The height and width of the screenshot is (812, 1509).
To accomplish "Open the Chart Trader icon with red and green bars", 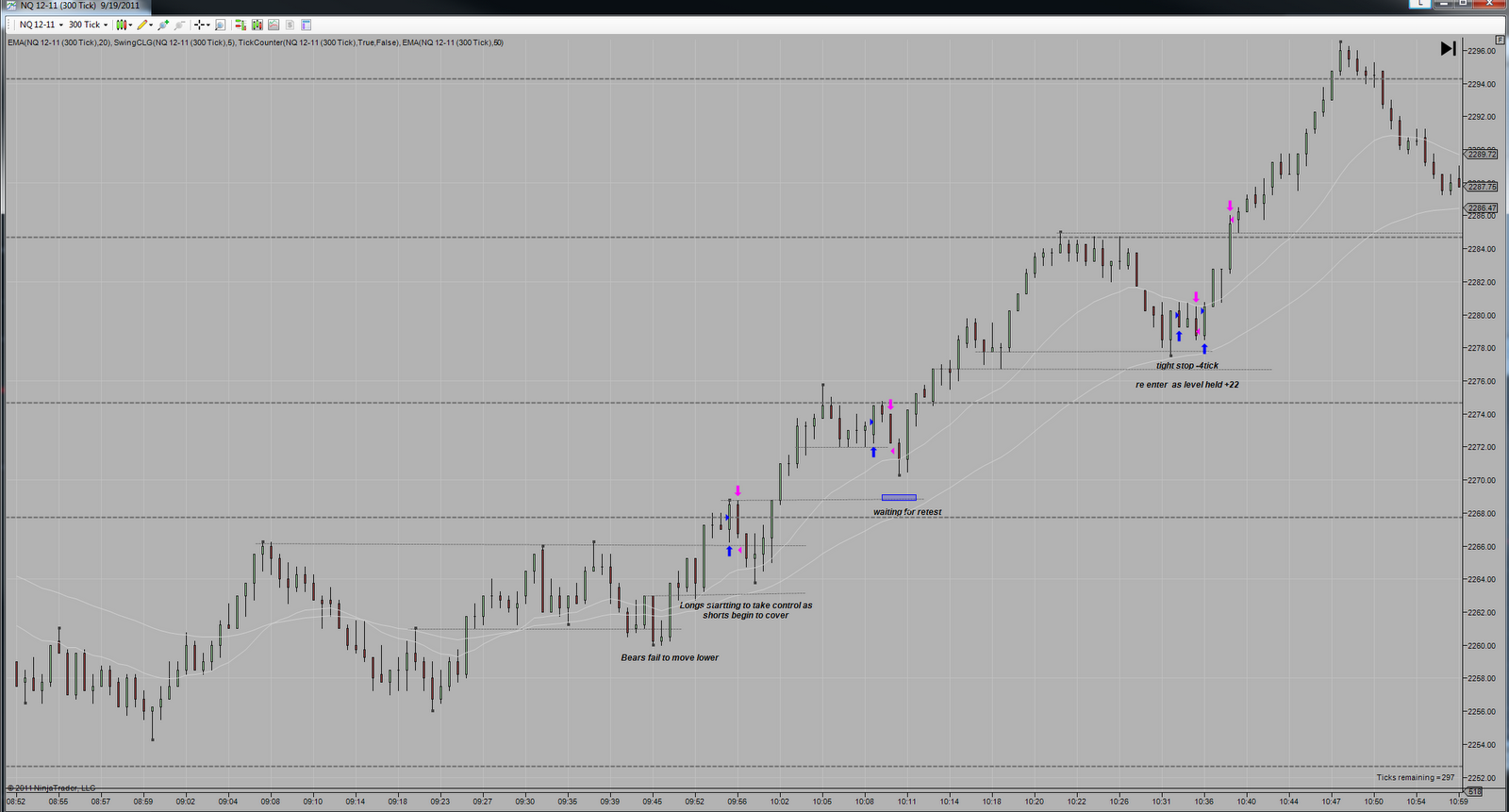I will click(x=240, y=25).
